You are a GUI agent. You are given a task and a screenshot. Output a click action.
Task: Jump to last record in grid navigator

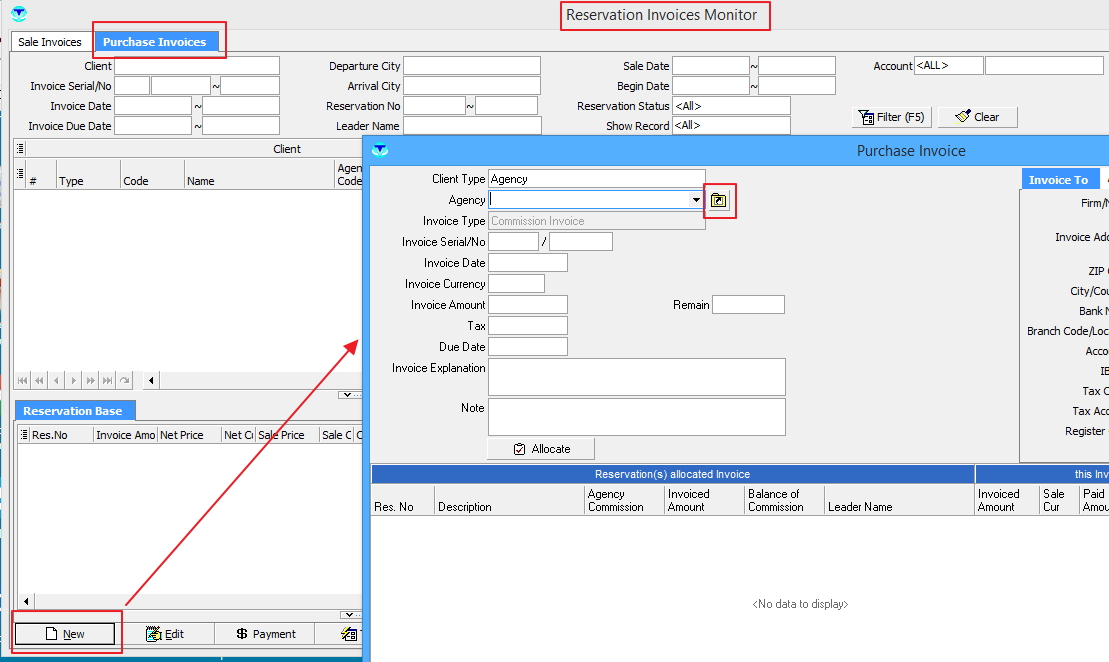point(107,380)
